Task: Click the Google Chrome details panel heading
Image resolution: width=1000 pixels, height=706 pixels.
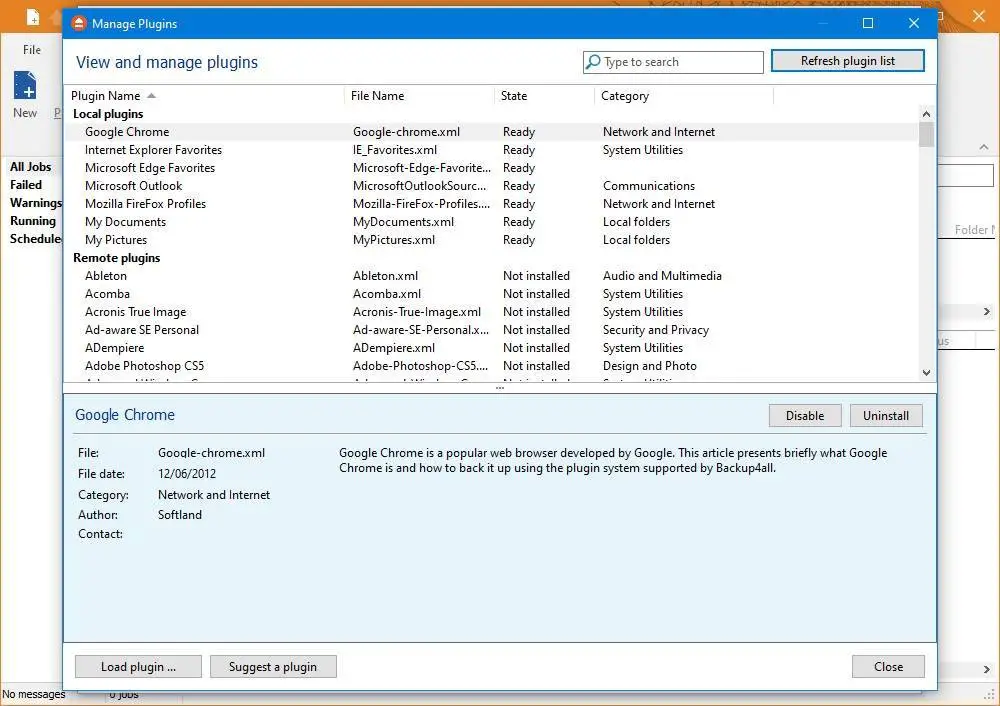Action: 125,415
